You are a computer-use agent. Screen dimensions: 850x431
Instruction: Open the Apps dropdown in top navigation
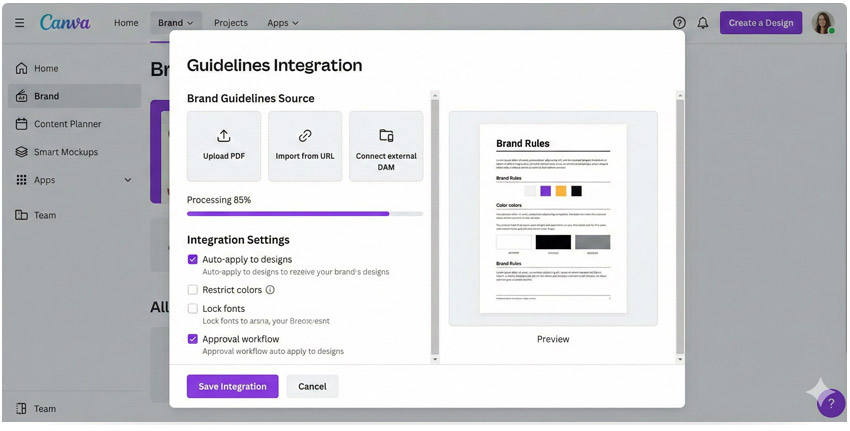pos(282,23)
